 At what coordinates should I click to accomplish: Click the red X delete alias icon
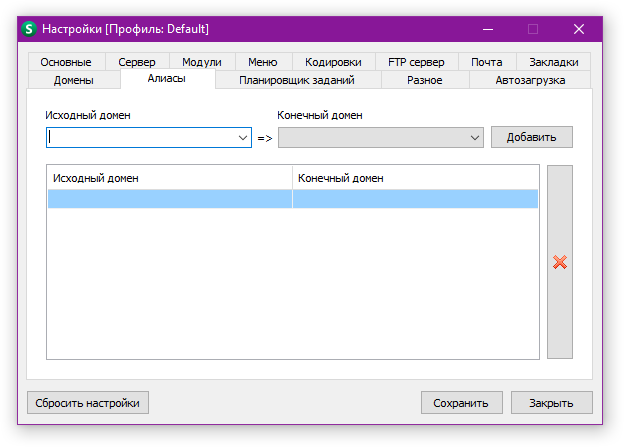560,262
